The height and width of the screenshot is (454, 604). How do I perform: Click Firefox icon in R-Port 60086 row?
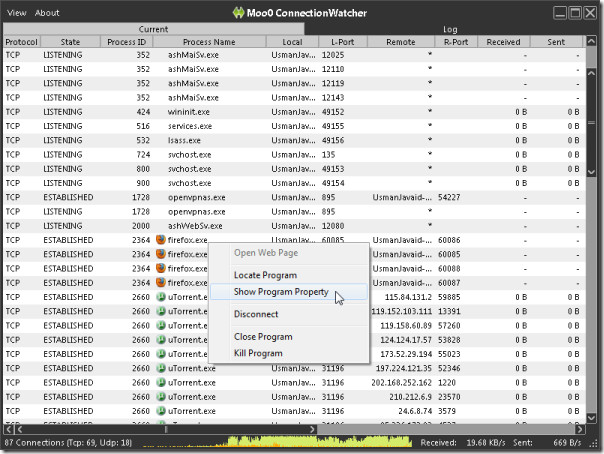pyautogui.click(x=161, y=240)
